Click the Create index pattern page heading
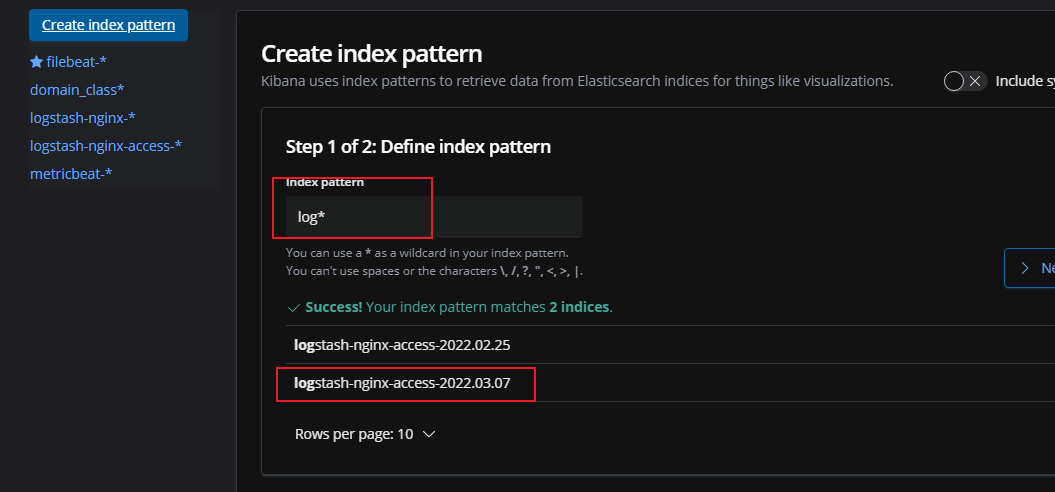 pyautogui.click(x=371, y=54)
